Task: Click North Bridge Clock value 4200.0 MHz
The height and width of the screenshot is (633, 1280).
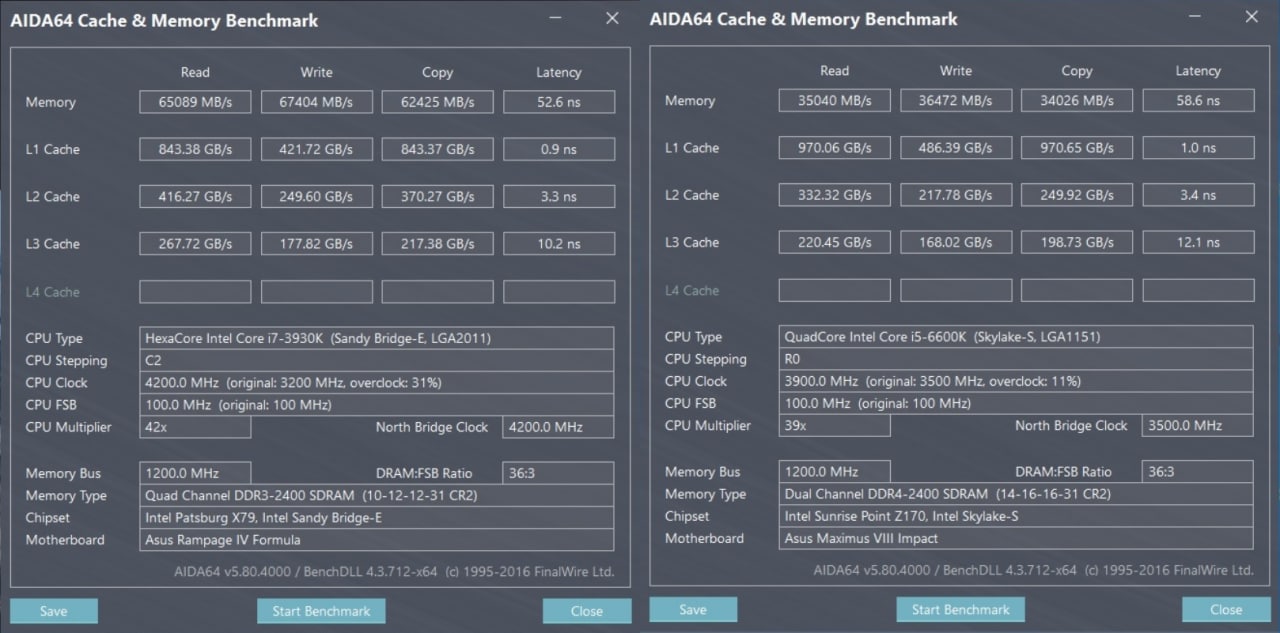Action: [x=559, y=427]
